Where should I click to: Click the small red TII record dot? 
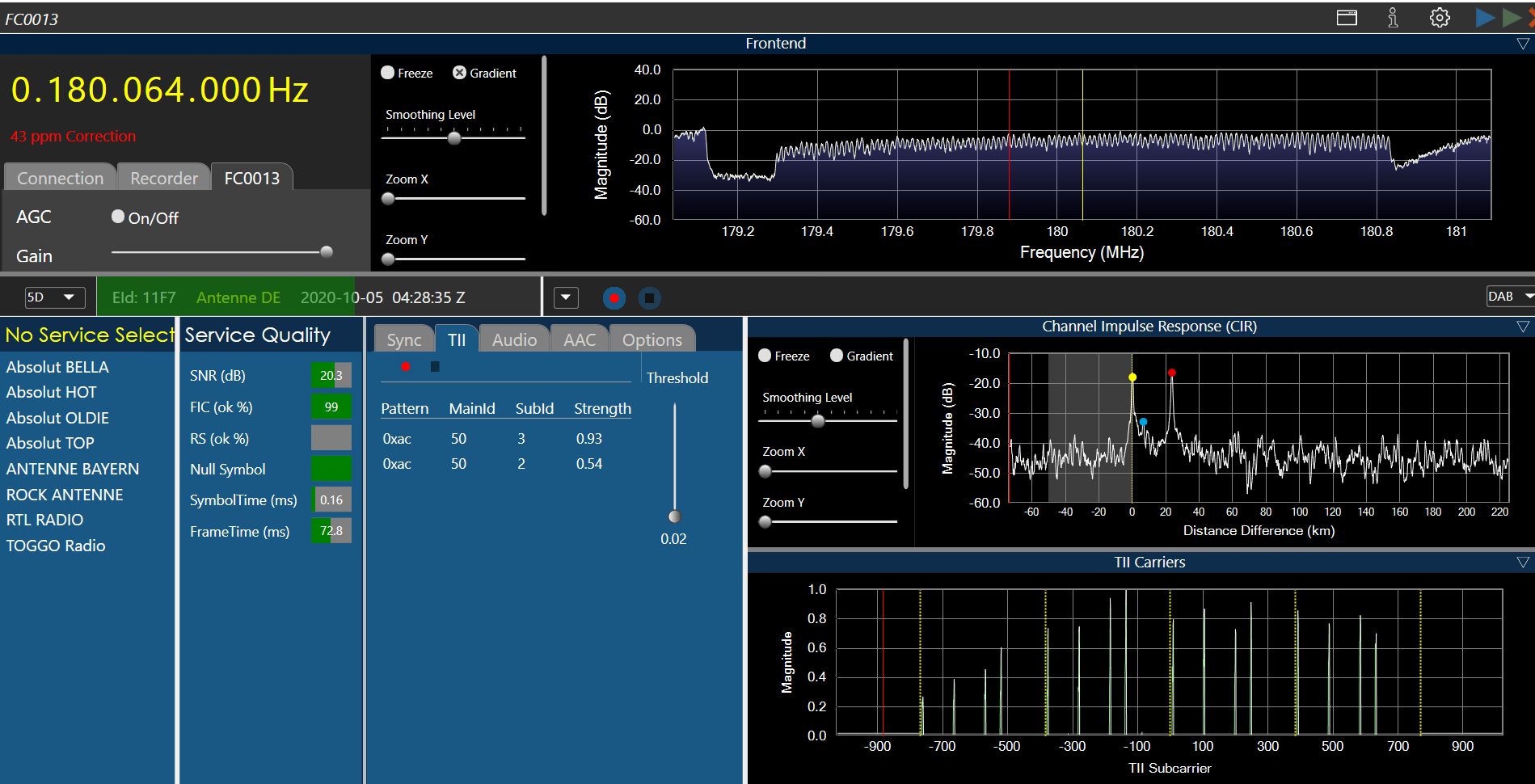pyautogui.click(x=406, y=367)
